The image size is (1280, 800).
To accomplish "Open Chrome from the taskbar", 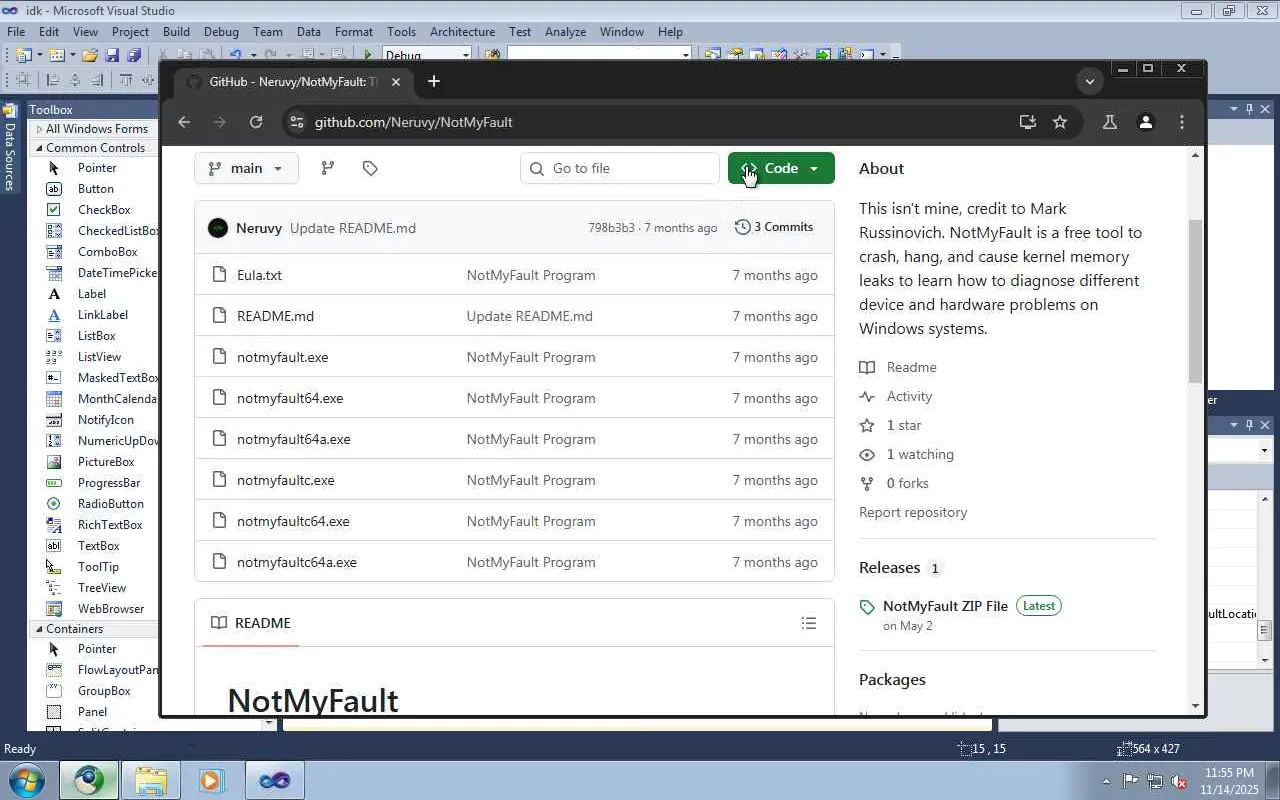I will click(89, 780).
